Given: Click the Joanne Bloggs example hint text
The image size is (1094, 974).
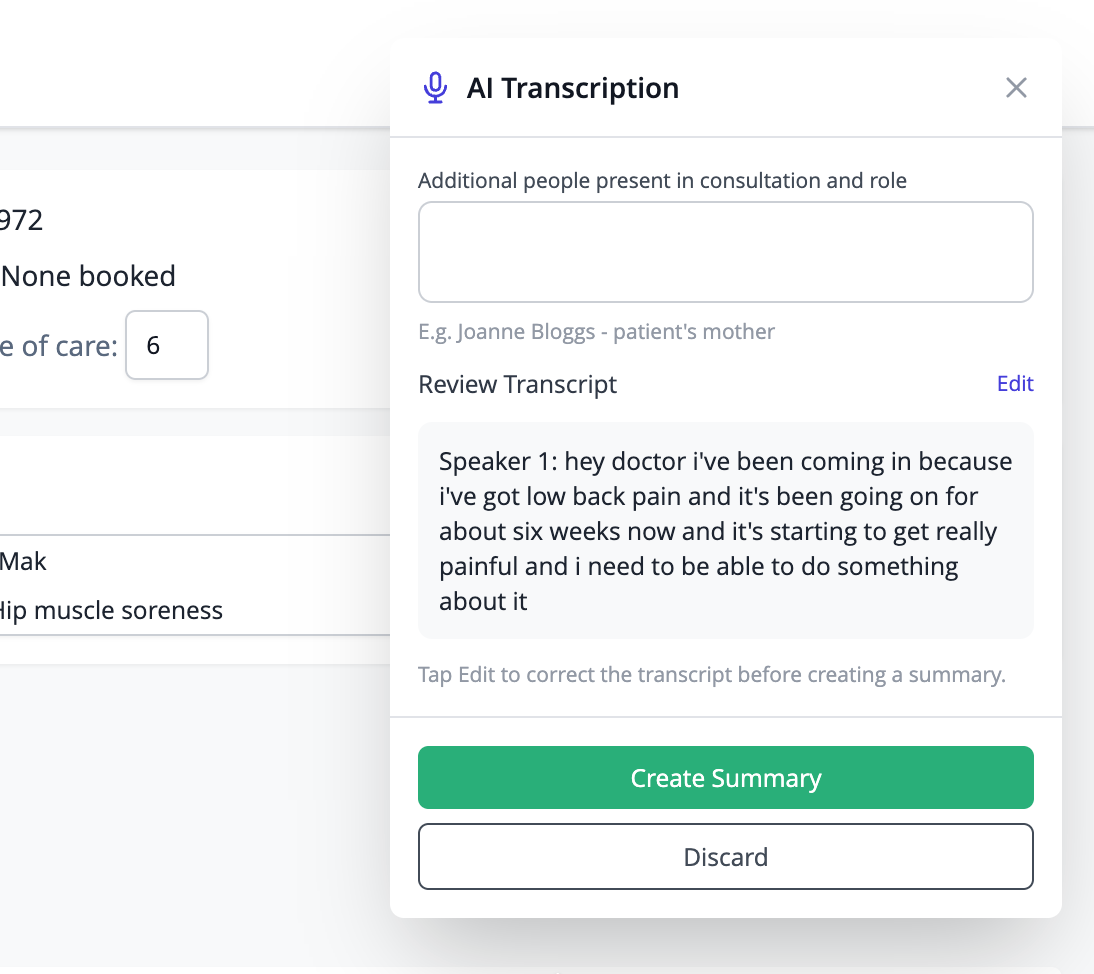Looking at the screenshot, I should [597, 331].
